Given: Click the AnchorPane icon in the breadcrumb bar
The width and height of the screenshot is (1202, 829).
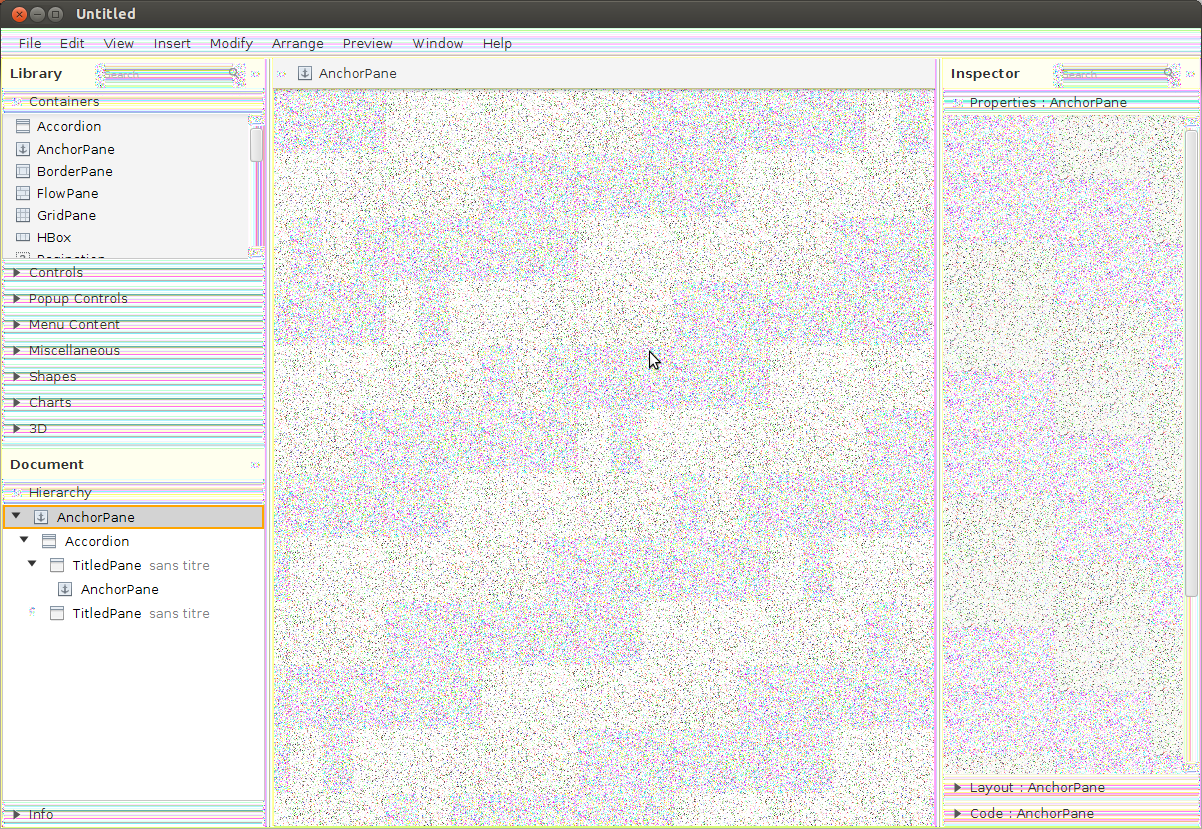Looking at the screenshot, I should click(x=305, y=73).
